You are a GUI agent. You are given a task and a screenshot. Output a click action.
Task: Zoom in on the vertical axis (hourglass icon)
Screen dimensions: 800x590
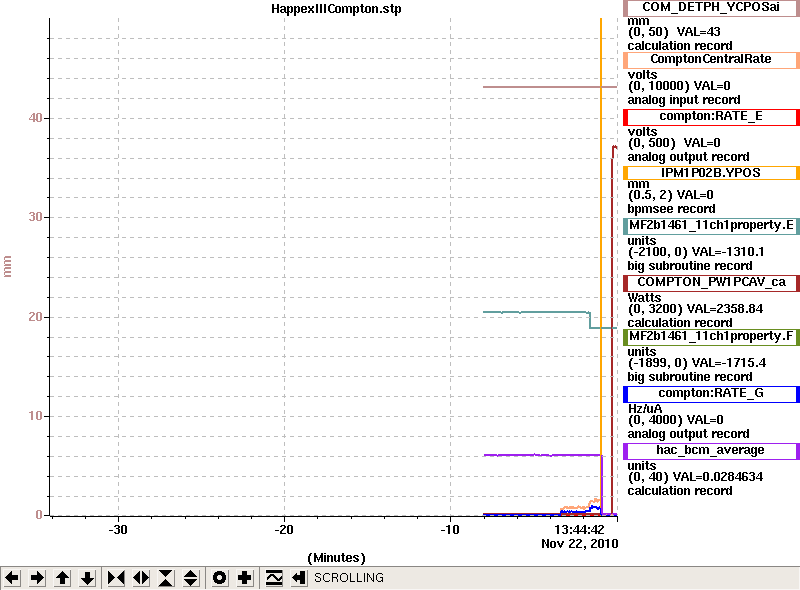tap(166, 578)
